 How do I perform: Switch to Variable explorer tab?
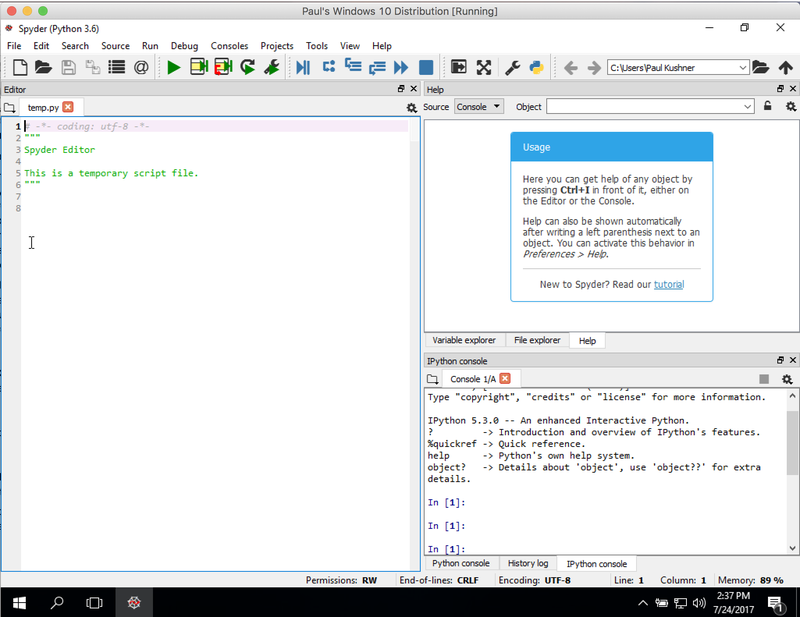464,340
